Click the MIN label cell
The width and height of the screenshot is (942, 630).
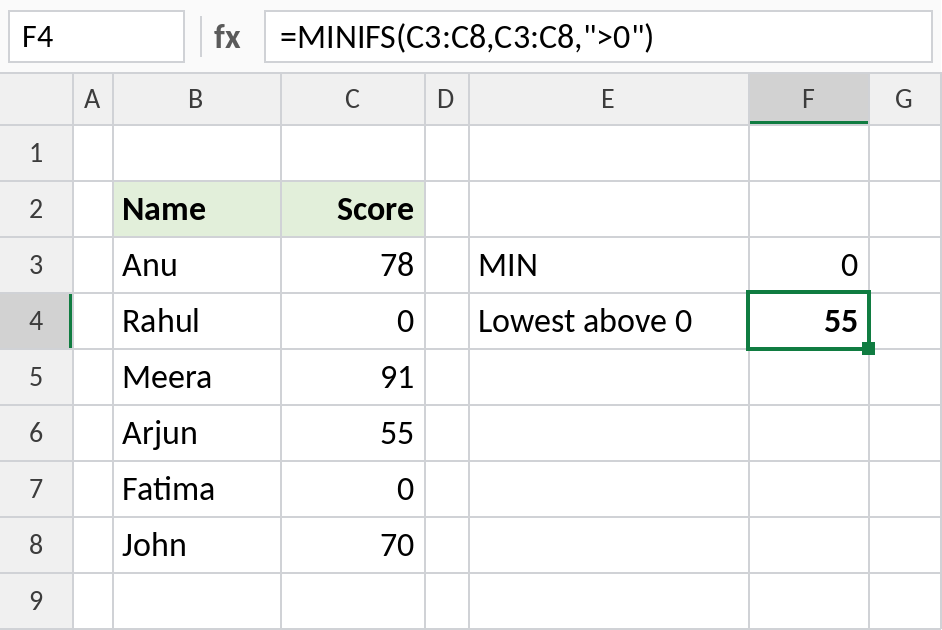tap(609, 265)
